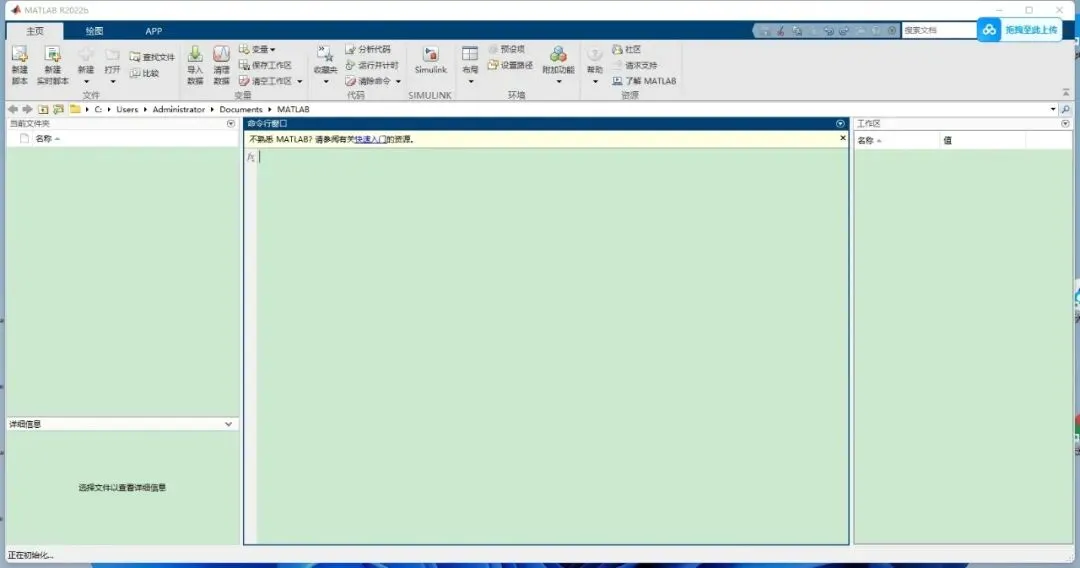
Task: Click 清除命令 (Clear Commands) button
Action: (368, 81)
